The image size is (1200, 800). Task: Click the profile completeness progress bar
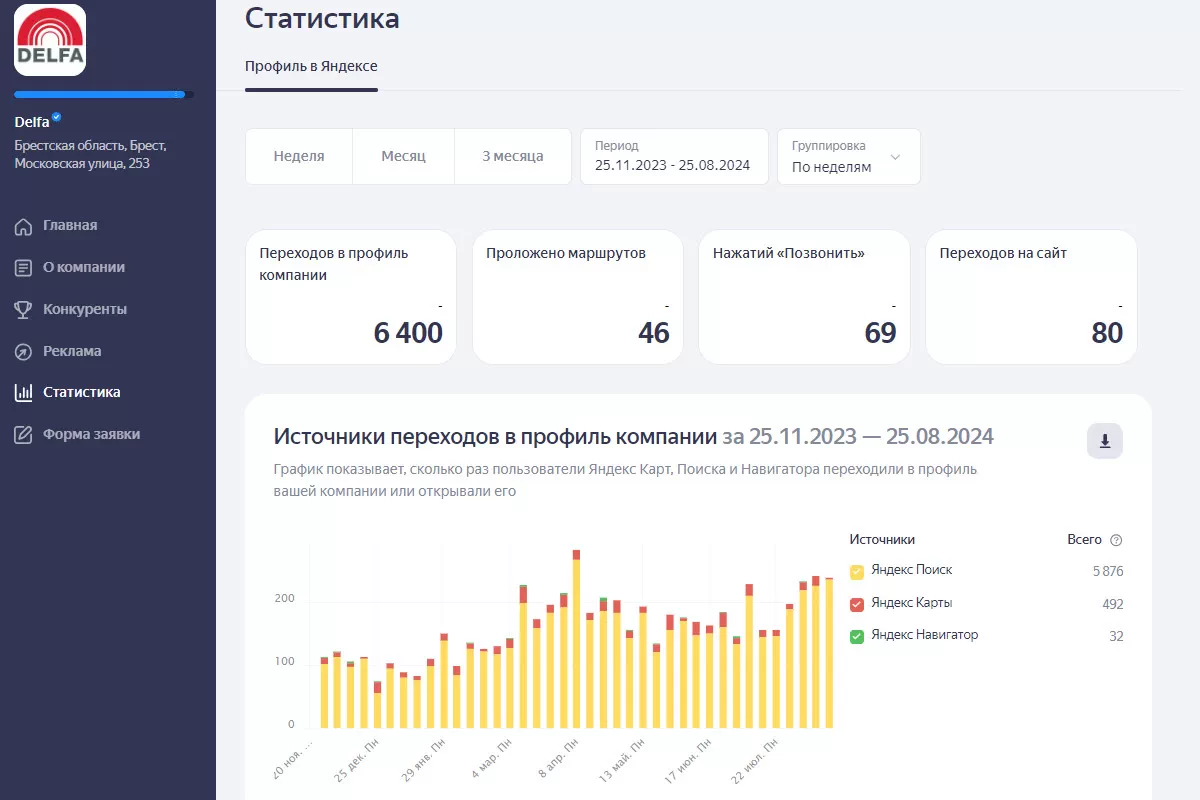pyautogui.click(x=104, y=95)
